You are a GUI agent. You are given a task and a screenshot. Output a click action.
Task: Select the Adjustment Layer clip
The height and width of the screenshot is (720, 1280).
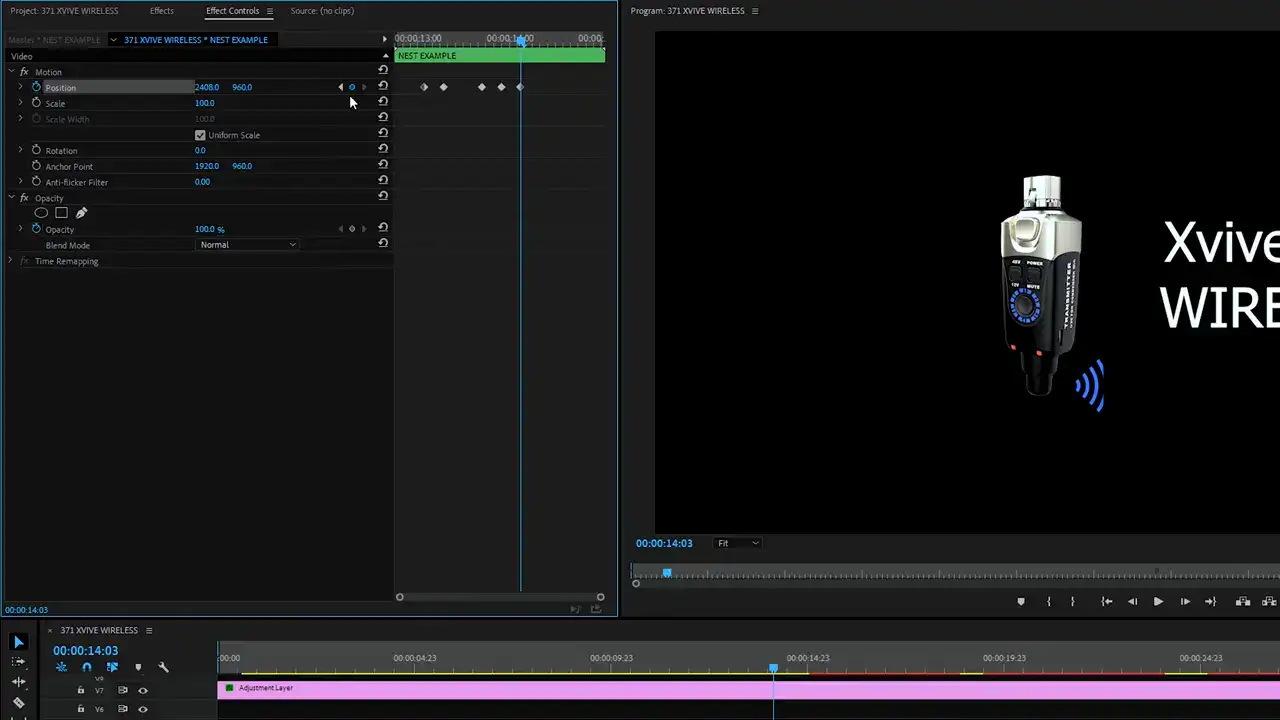(x=749, y=688)
